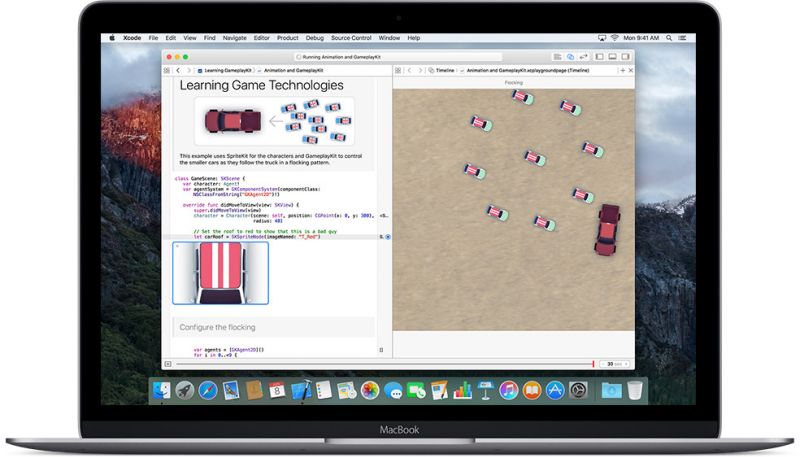Viewport: 800px width, 457px height.
Task: Go back in the timeline editor
Action: (x=409, y=70)
